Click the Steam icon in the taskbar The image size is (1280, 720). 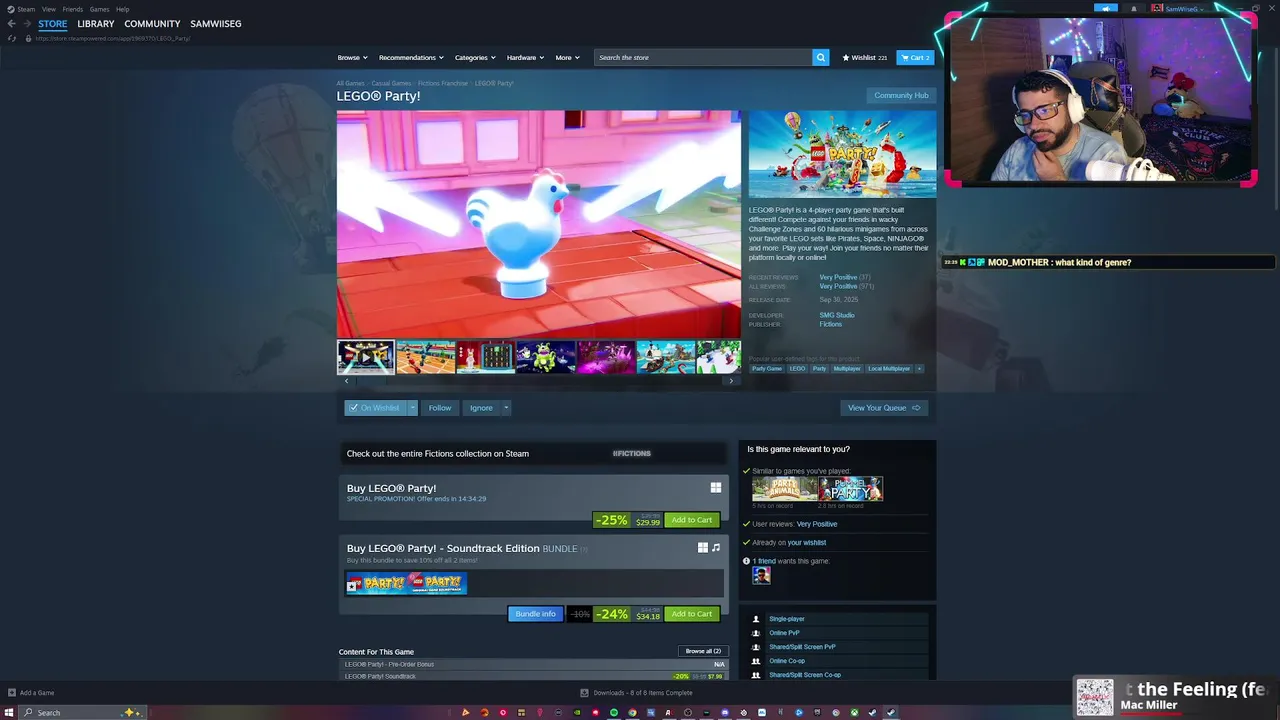[x=891, y=712]
